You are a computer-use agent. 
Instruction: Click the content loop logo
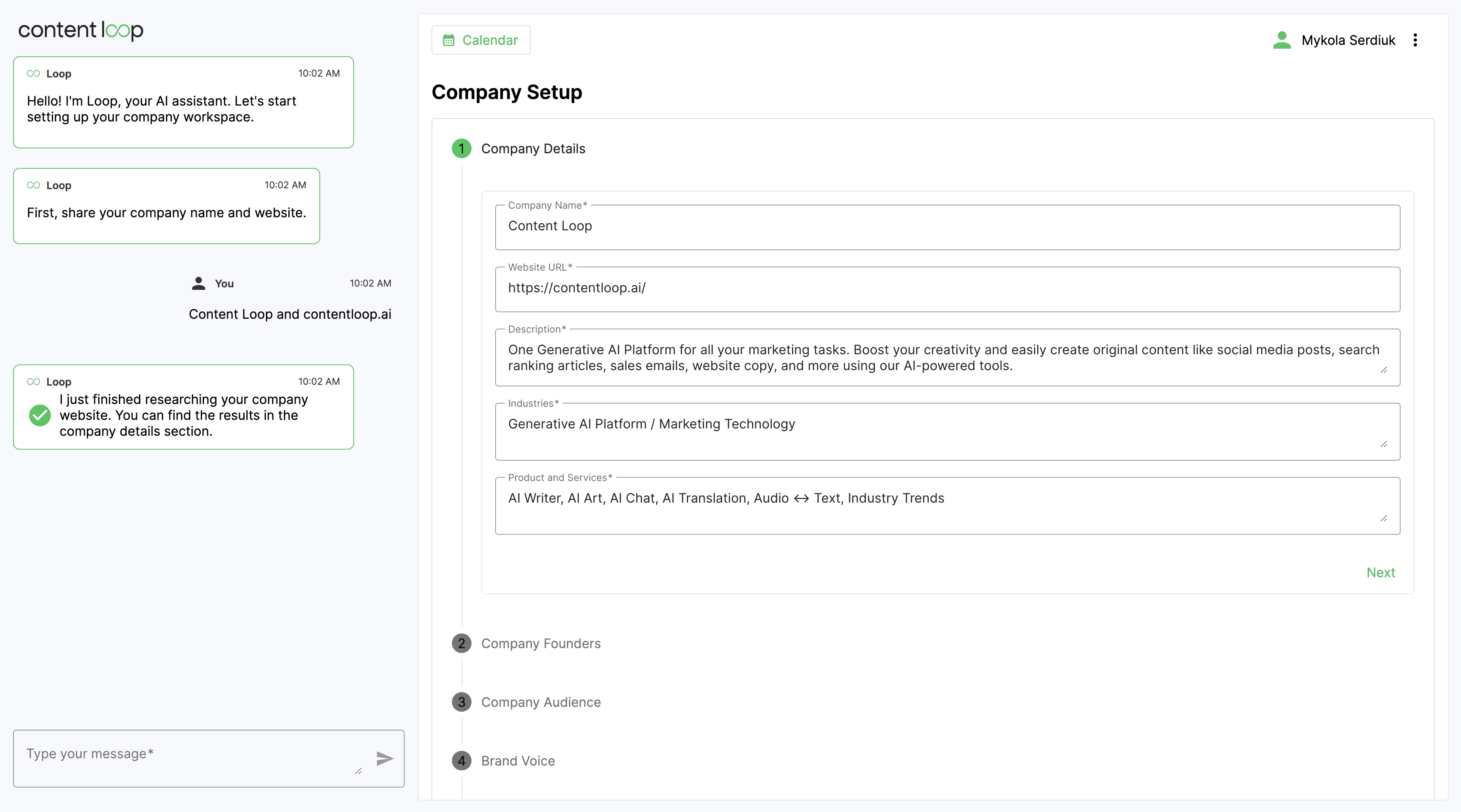(x=80, y=31)
